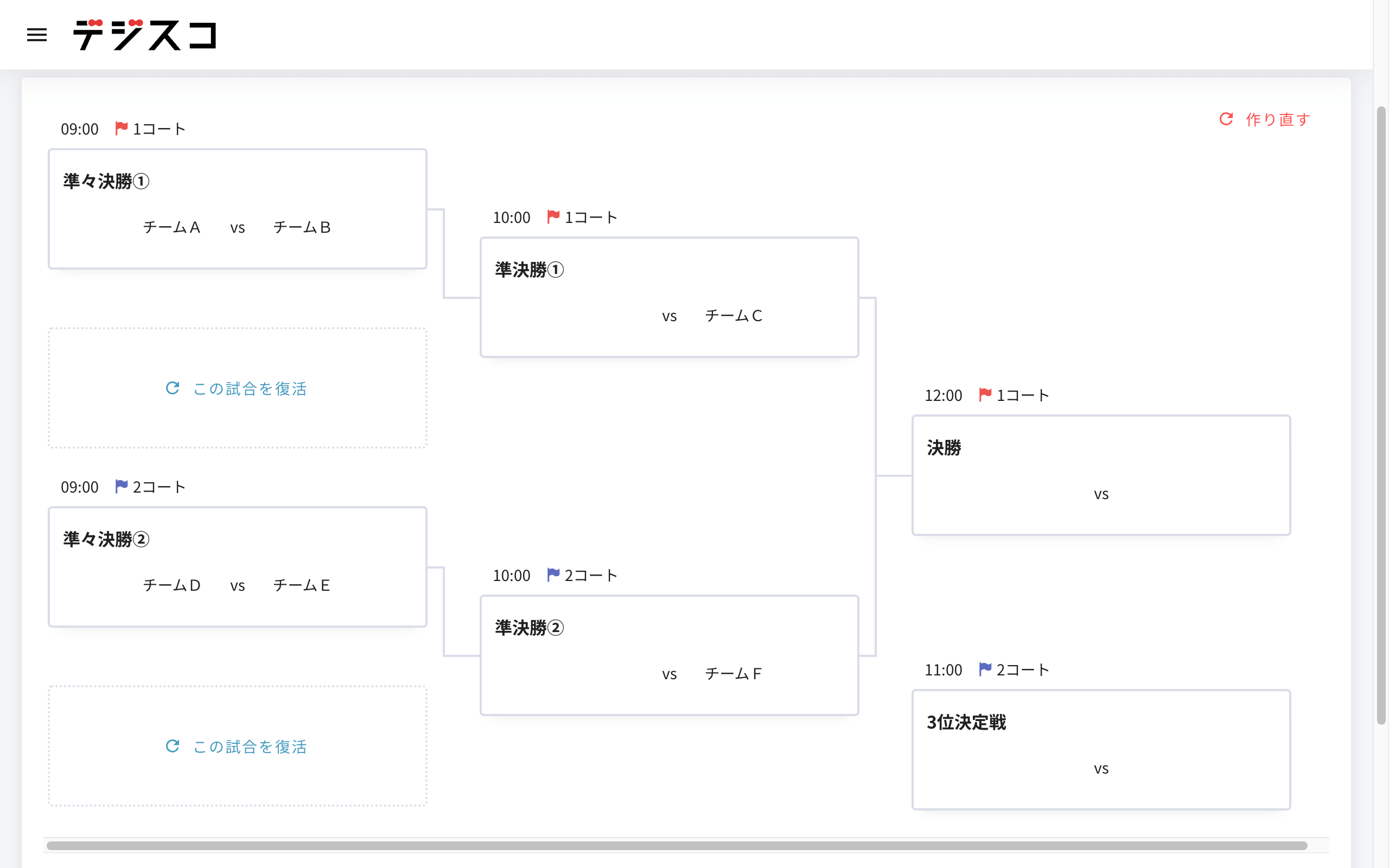Image resolution: width=1389 pixels, height=868 pixels.
Task: Click the vertical page scrollbar
Action: [x=1381, y=415]
